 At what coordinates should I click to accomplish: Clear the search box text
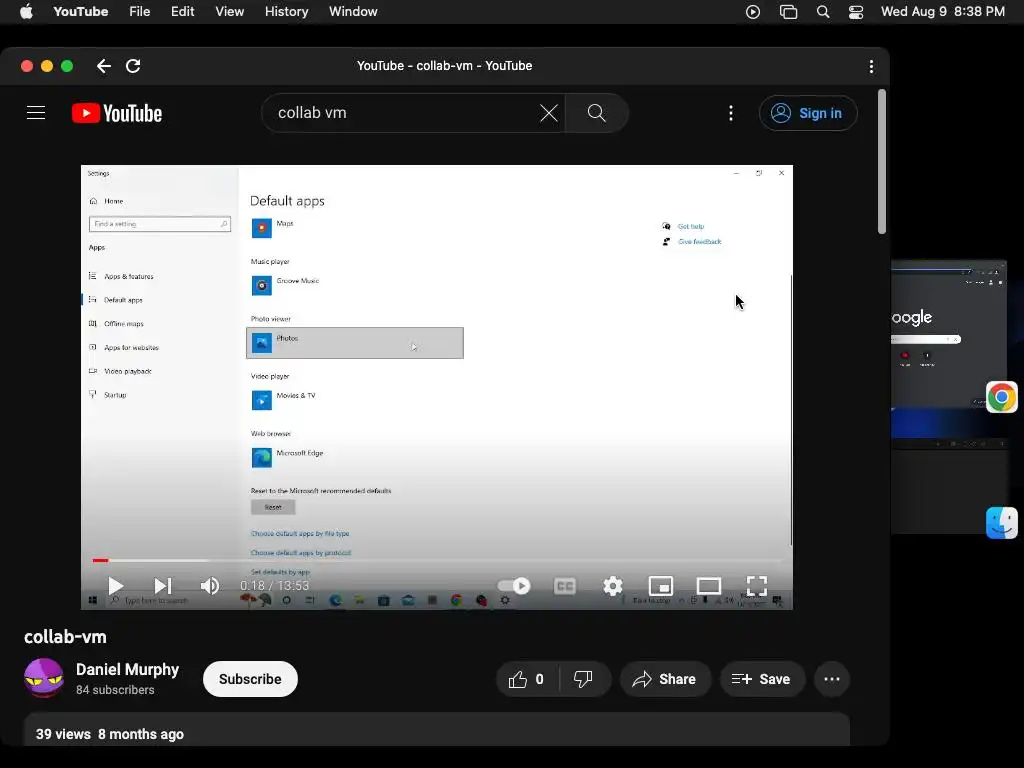coord(549,113)
